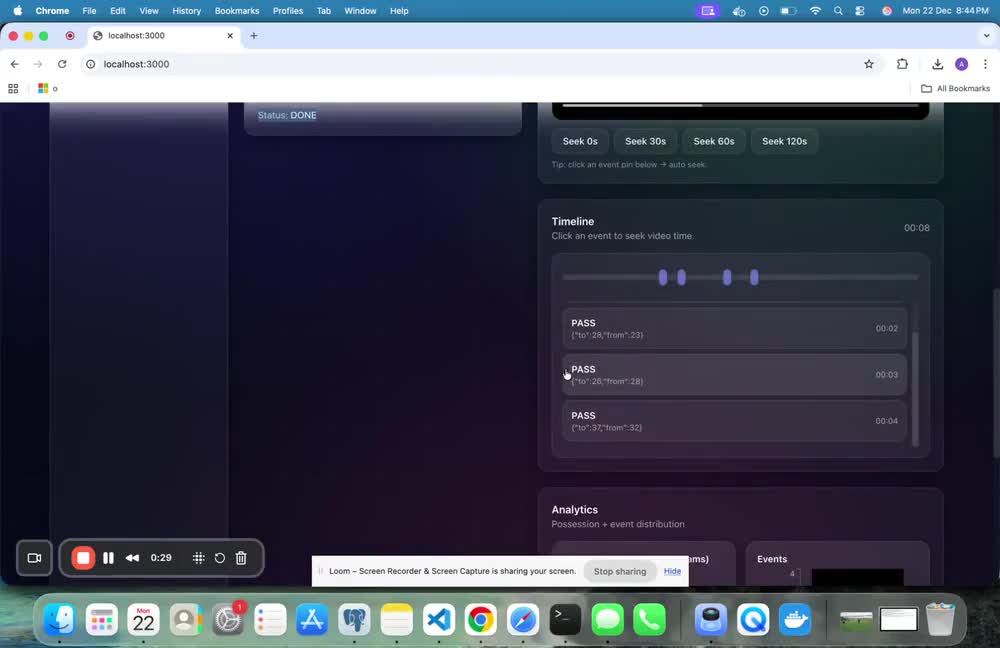
Task: Open pgAdmin elephant icon in Dock
Action: (354, 619)
